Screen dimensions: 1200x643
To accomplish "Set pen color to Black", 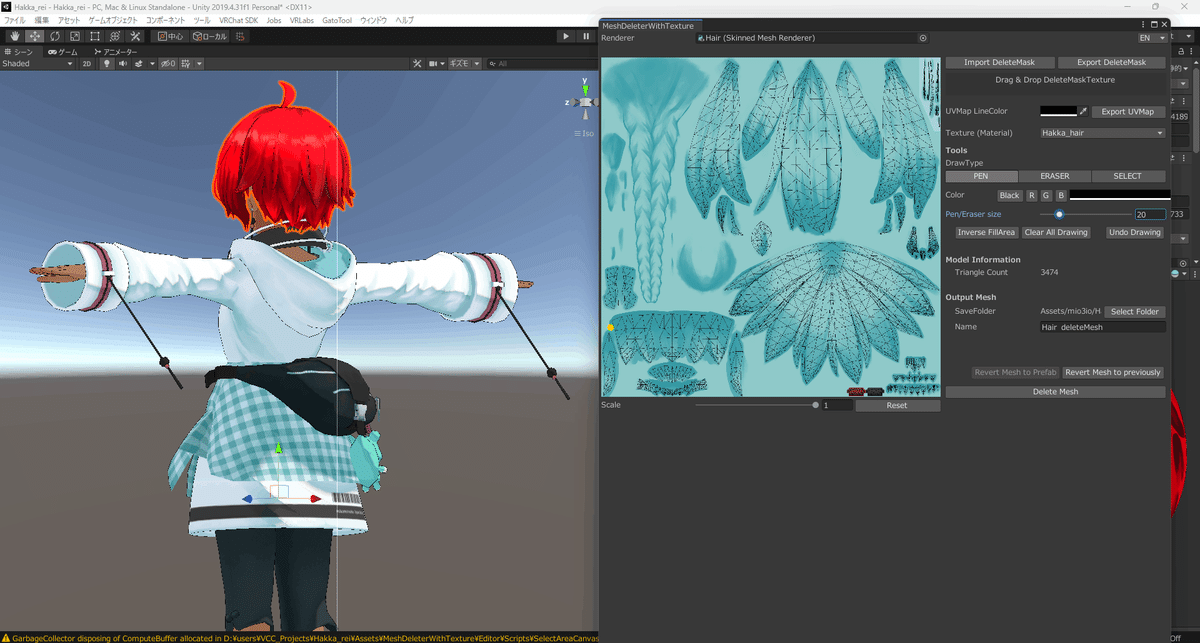I will 1009,196.
